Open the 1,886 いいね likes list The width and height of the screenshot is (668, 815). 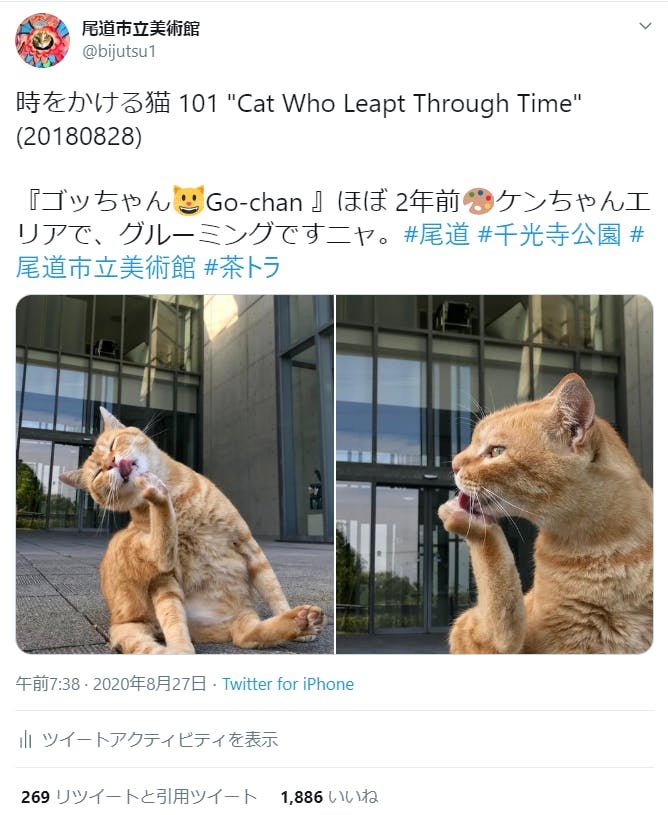(329, 796)
